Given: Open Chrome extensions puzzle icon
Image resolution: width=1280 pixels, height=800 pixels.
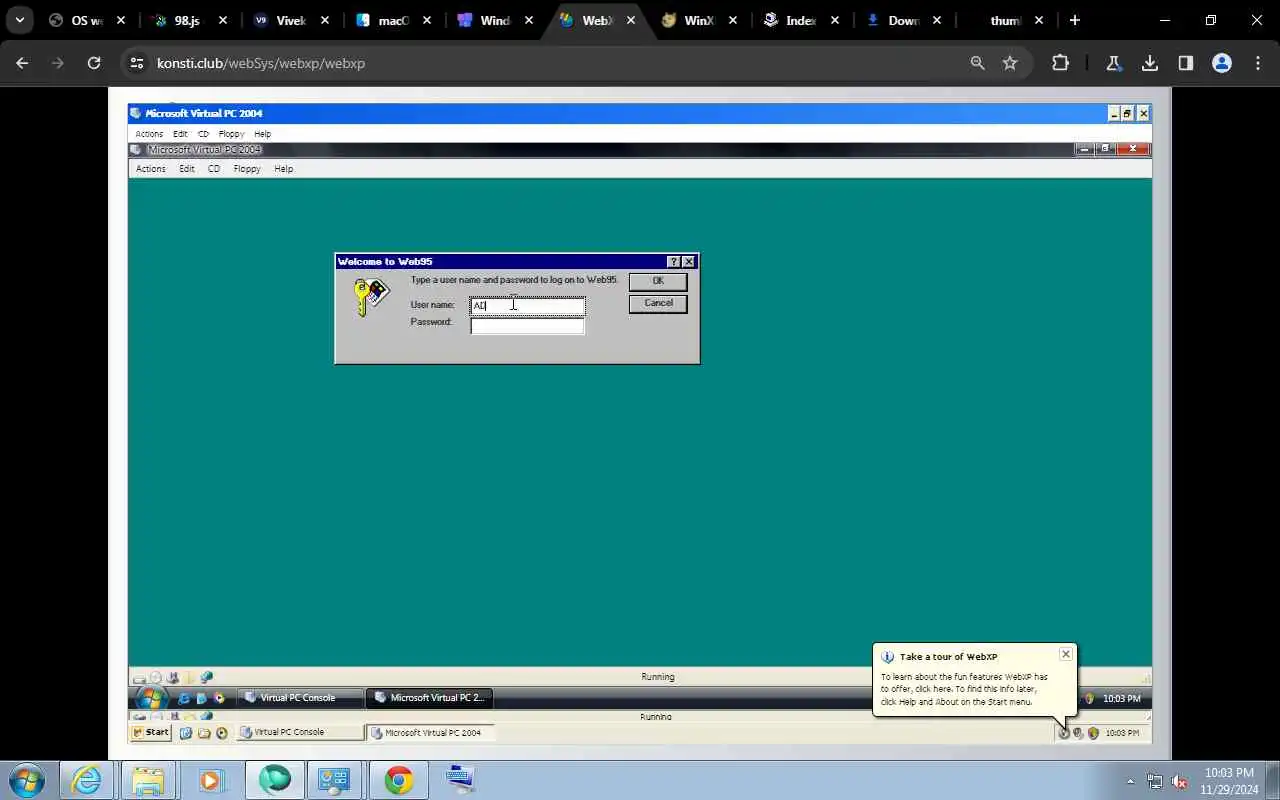Looking at the screenshot, I should [x=1060, y=63].
